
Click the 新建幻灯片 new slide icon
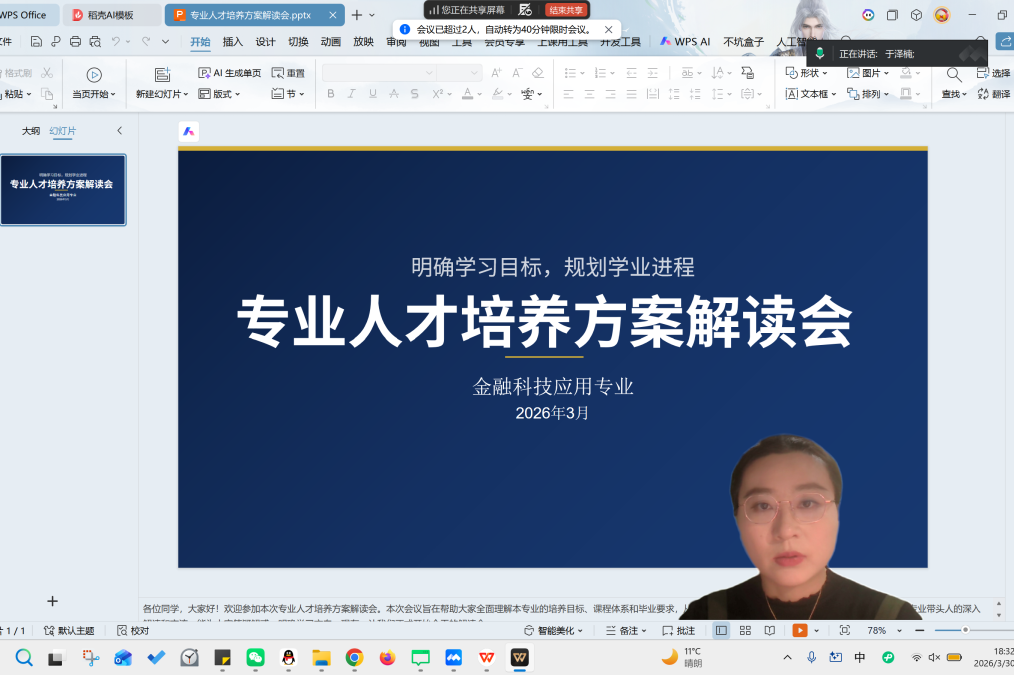162,74
